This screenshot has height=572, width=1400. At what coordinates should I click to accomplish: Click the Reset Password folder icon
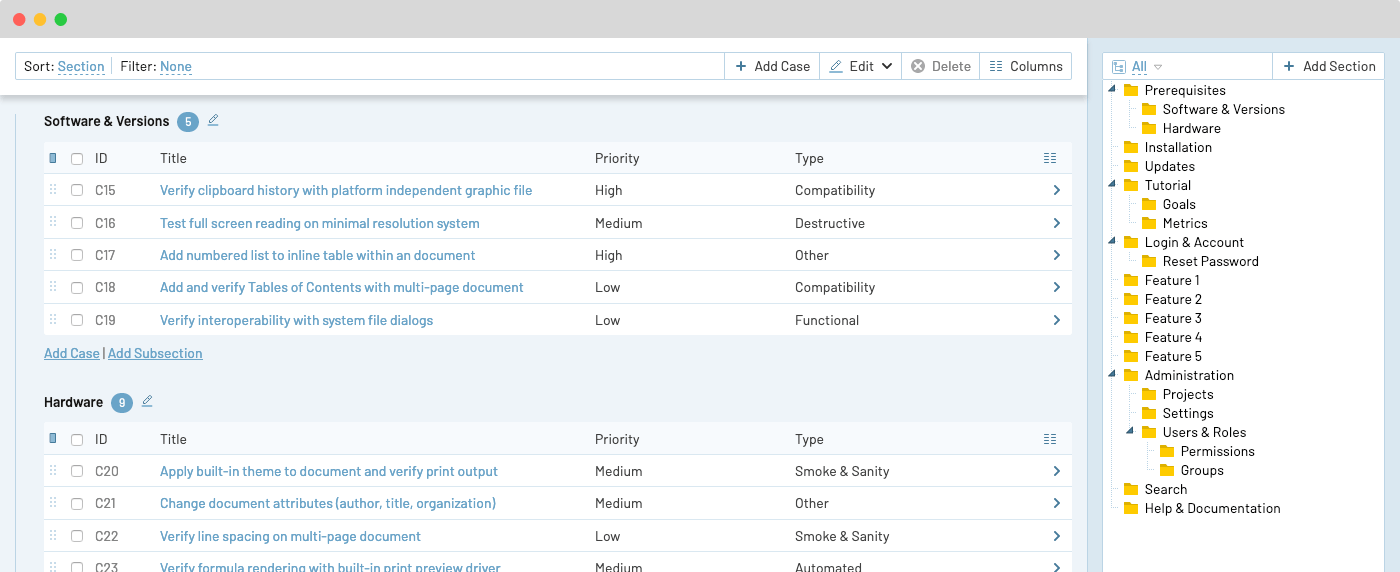(x=1149, y=261)
